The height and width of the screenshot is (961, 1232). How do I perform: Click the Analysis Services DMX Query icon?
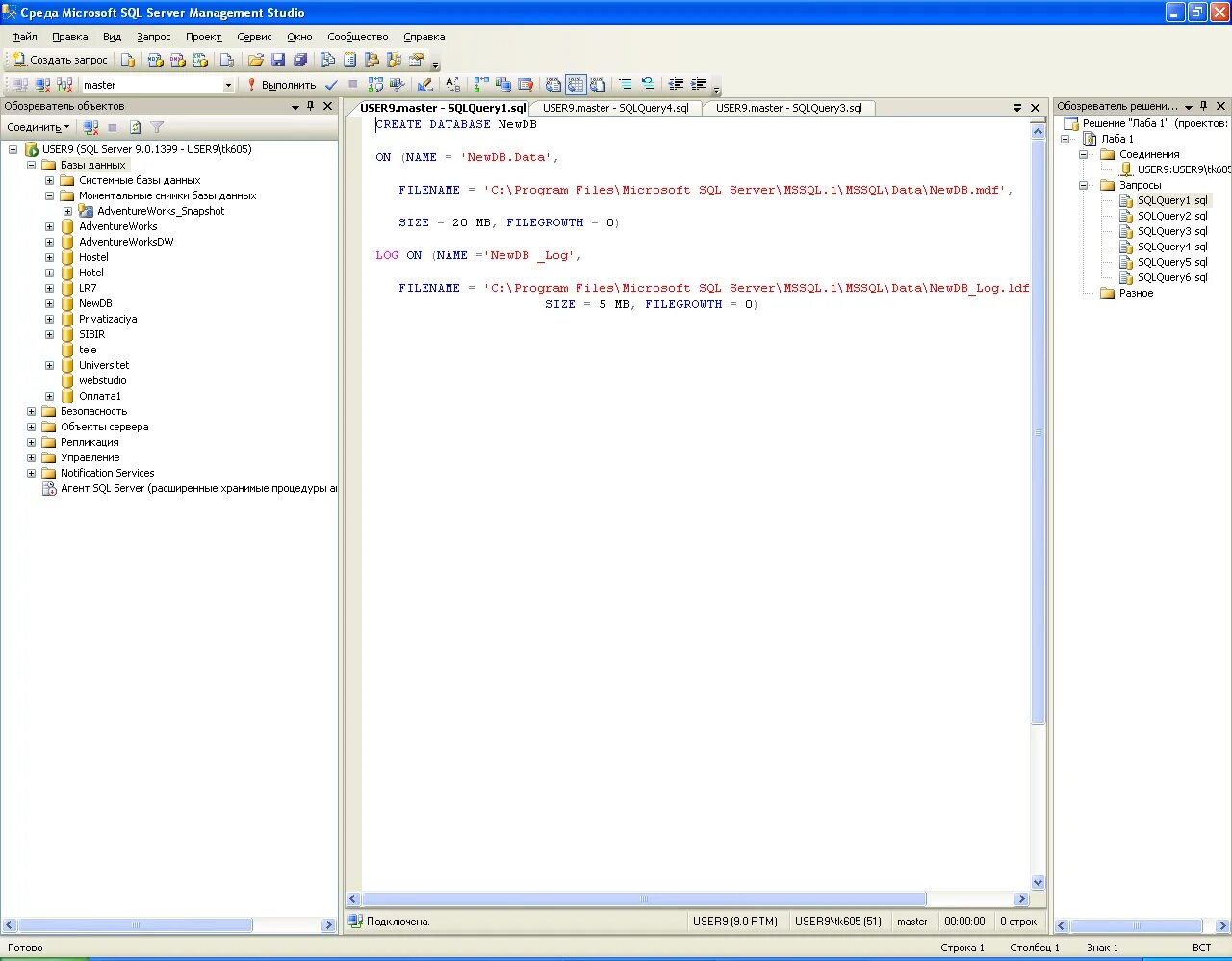[x=177, y=60]
